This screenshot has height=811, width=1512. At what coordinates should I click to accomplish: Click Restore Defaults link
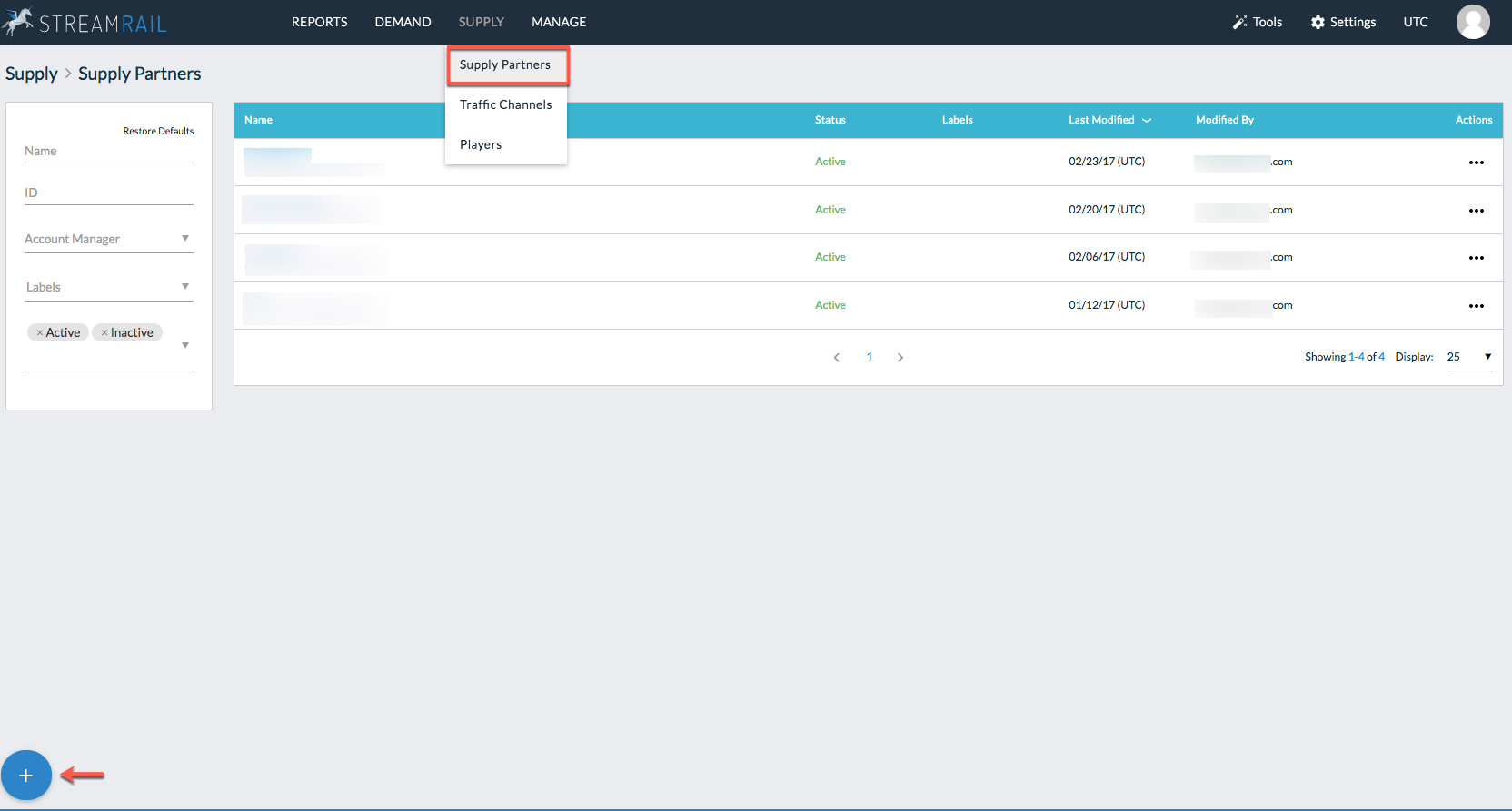[158, 131]
